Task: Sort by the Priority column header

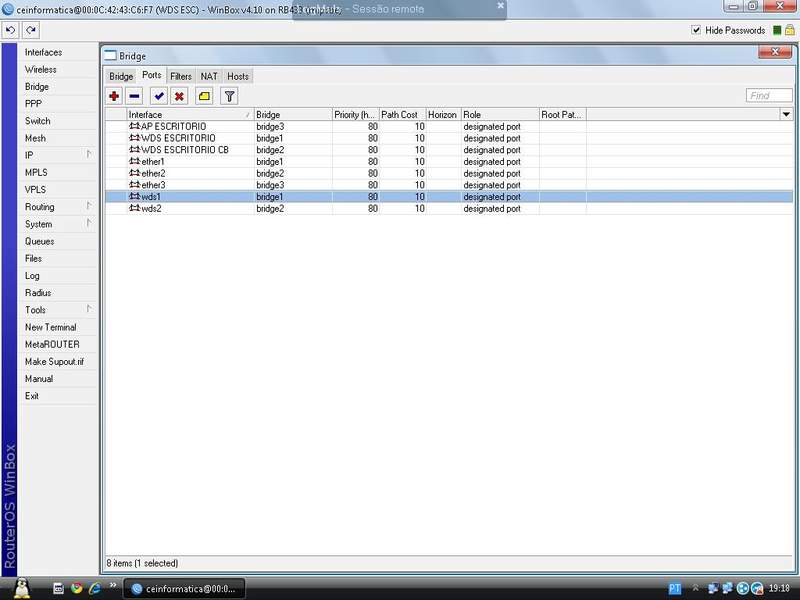Action: pos(356,115)
